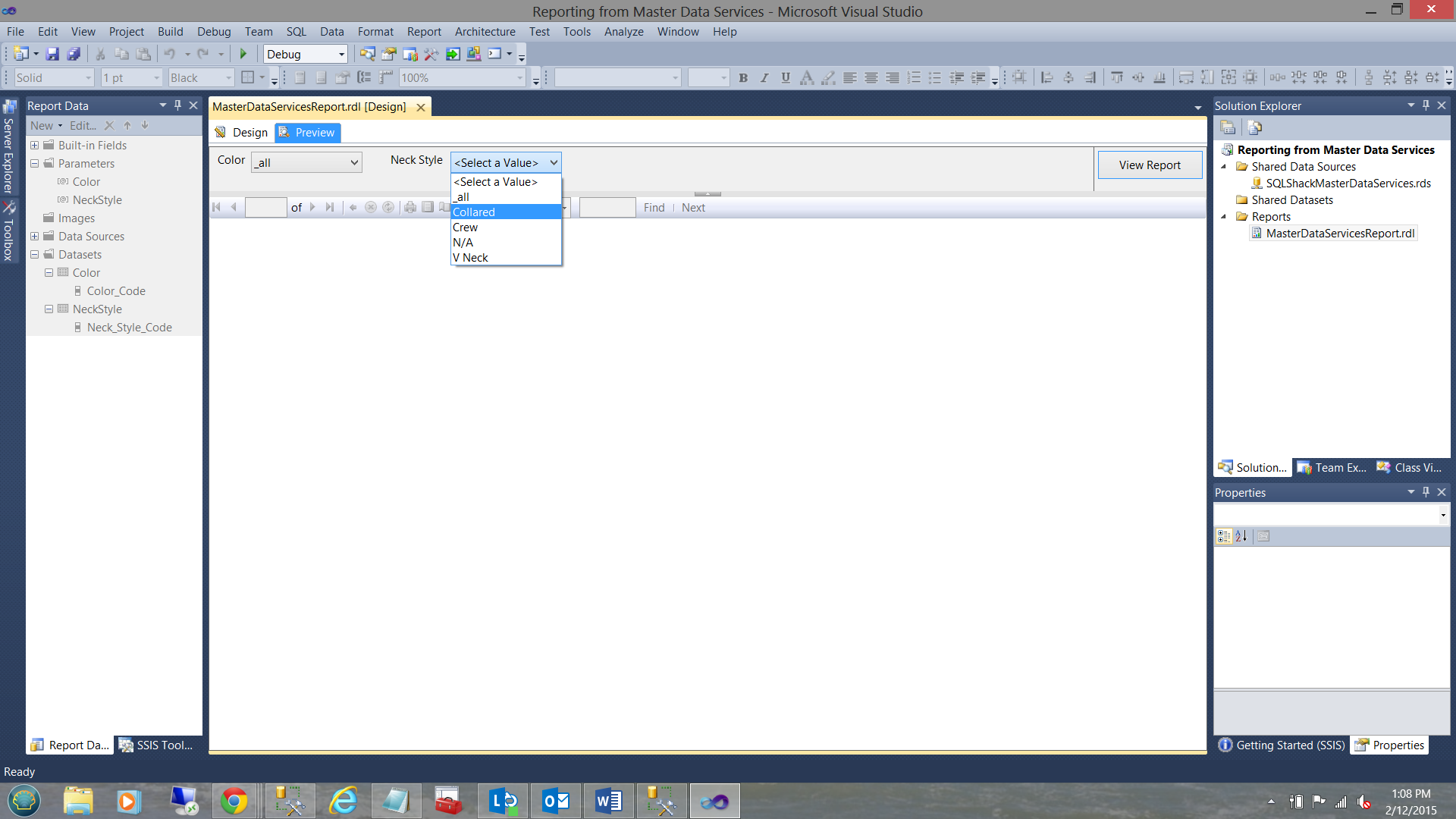Pin the Report Data panel
This screenshot has height=819, width=1456.
pos(177,105)
